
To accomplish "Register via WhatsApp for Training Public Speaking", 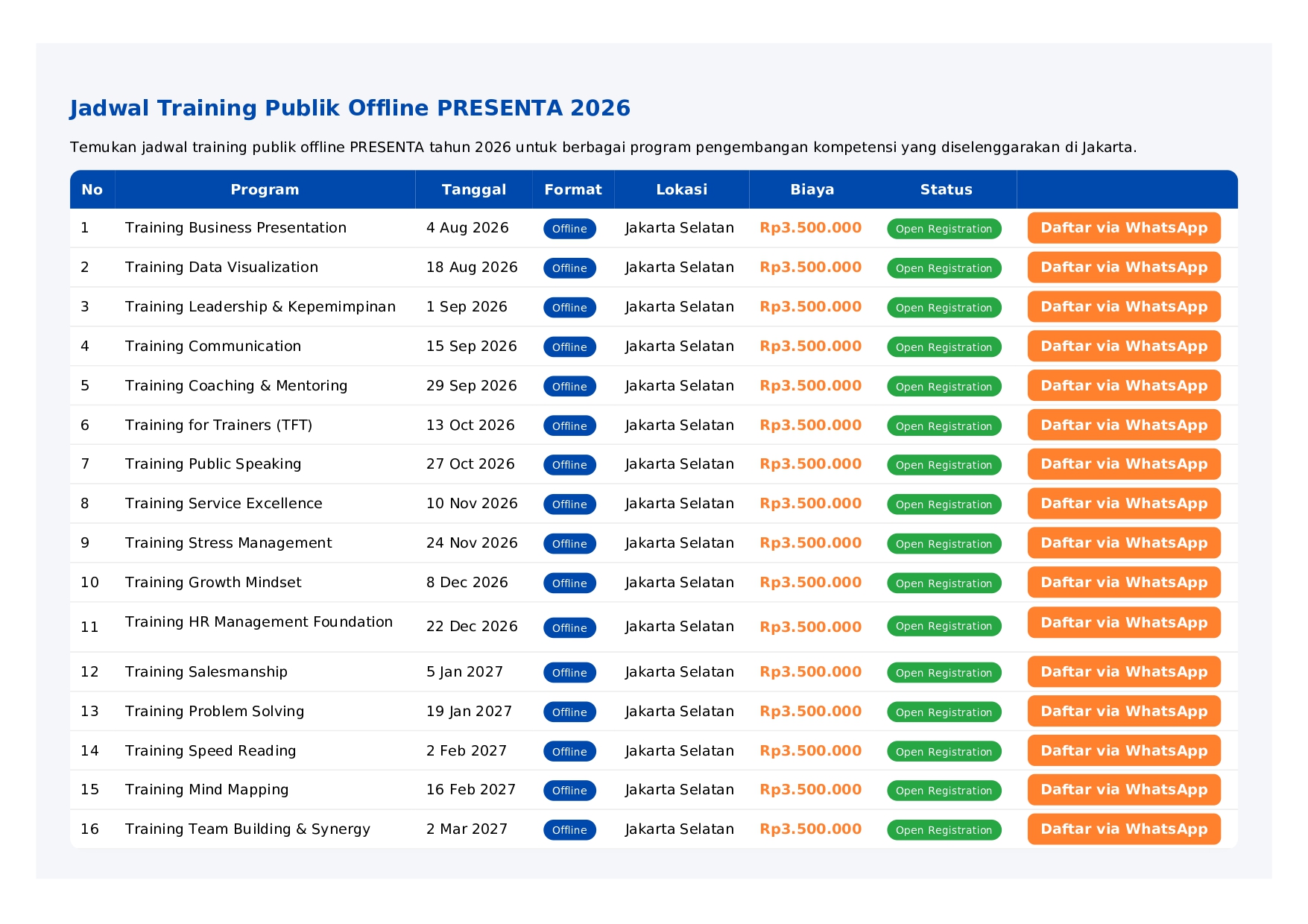I will pyautogui.click(x=1124, y=464).
